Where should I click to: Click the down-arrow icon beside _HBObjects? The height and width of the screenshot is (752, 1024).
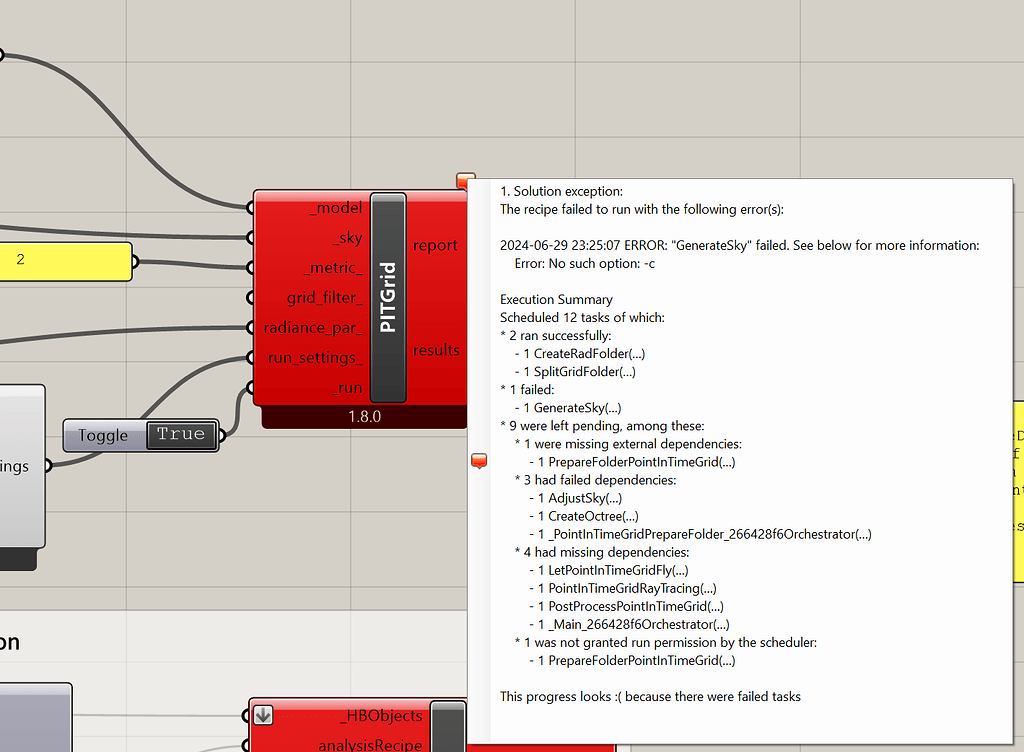point(263,715)
